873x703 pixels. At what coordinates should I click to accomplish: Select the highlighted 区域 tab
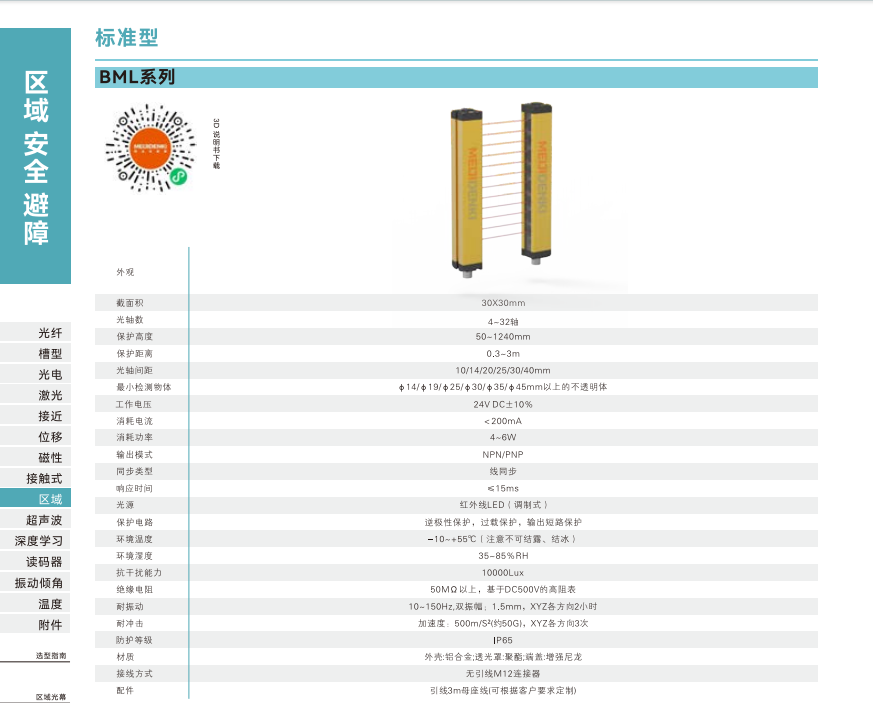tap(49, 499)
